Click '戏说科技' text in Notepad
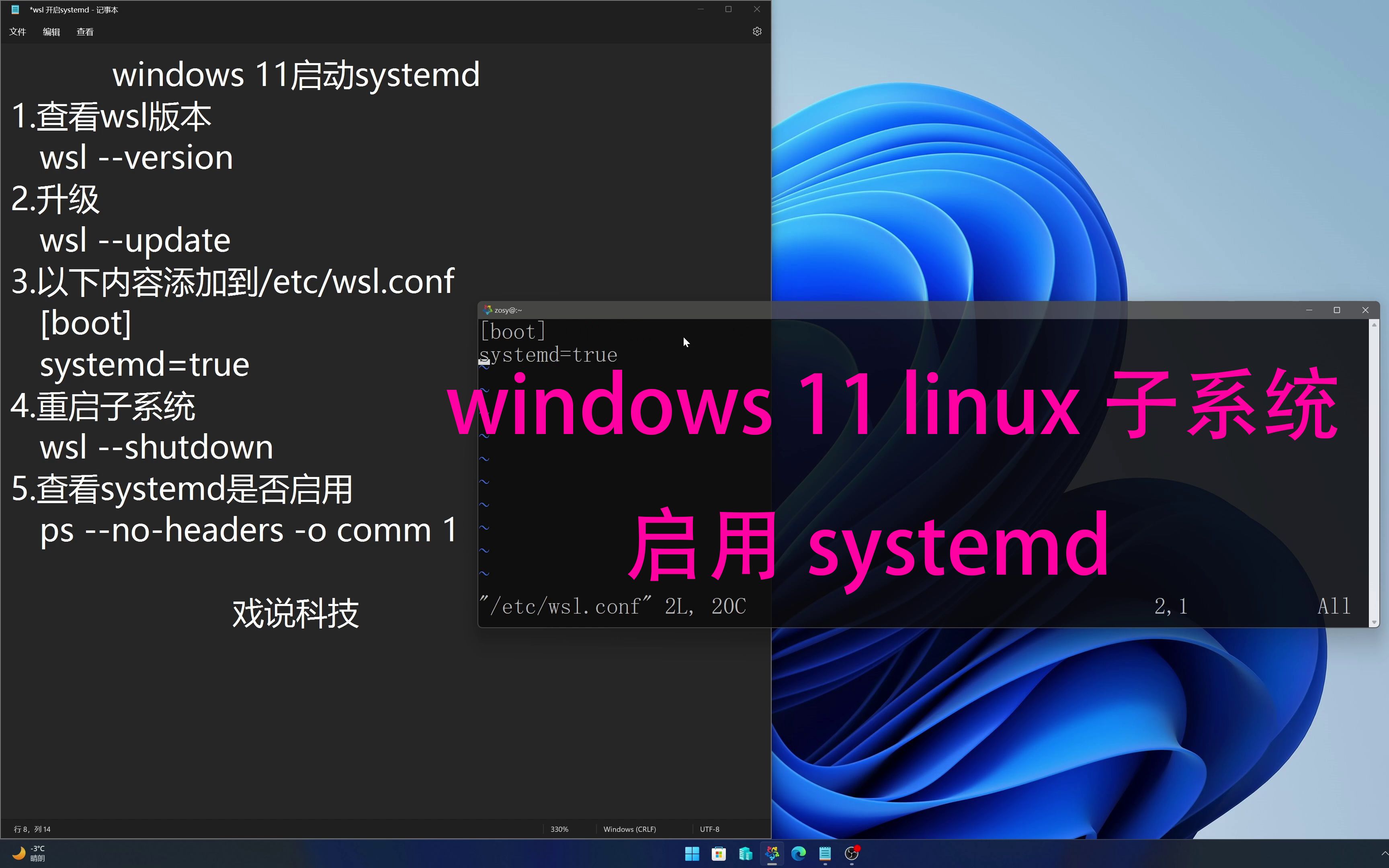The width and height of the screenshot is (1389, 868). coord(295,613)
